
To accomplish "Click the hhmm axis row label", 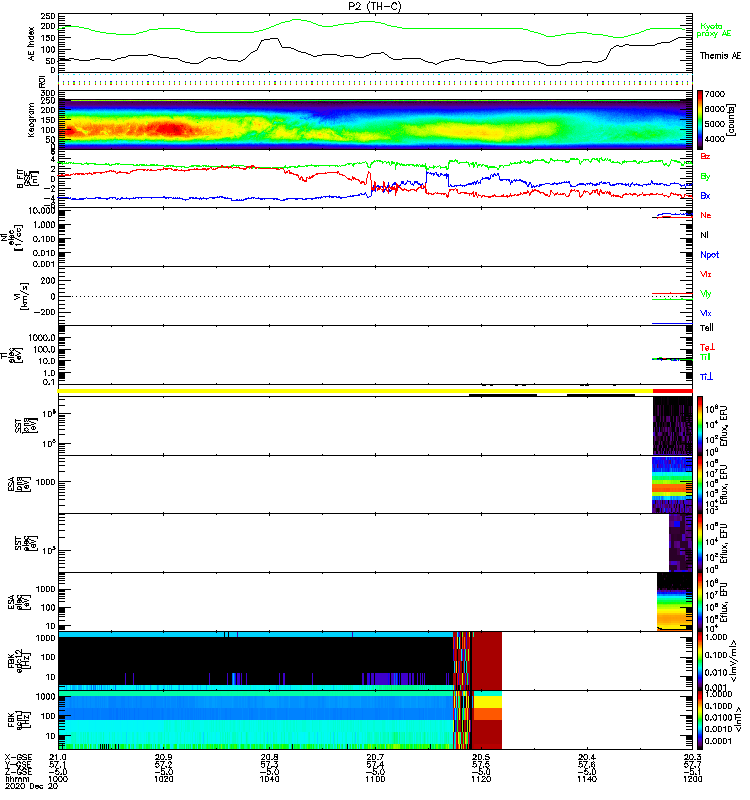I will pos(15,779).
